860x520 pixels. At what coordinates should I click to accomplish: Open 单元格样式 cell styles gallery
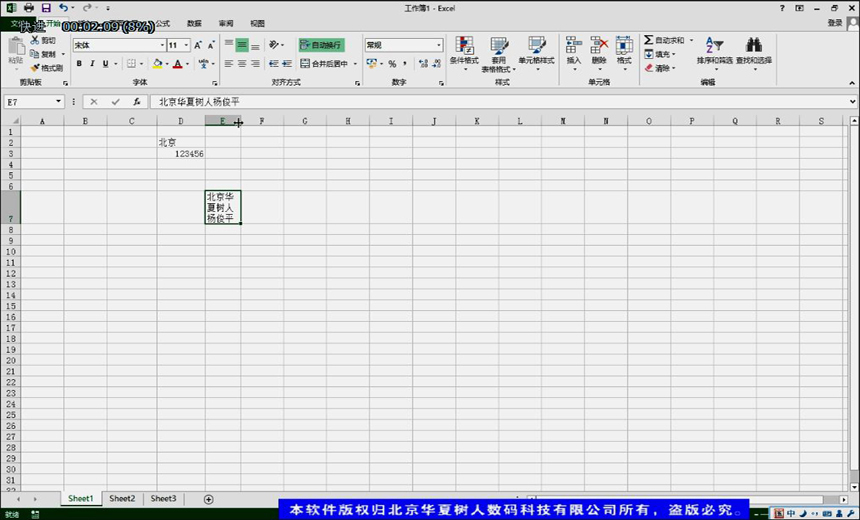click(x=536, y=54)
